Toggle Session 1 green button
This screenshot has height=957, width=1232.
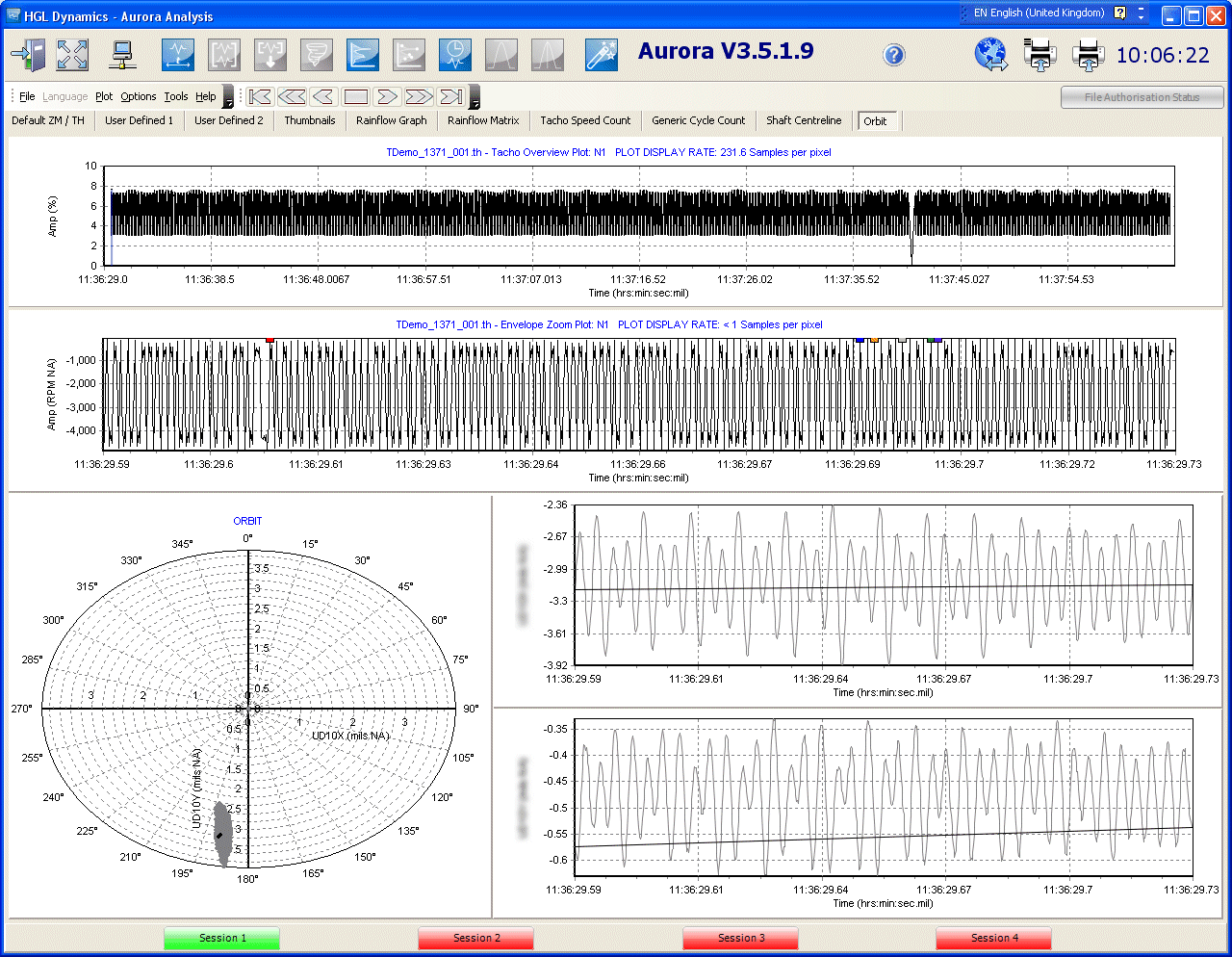[x=221, y=938]
